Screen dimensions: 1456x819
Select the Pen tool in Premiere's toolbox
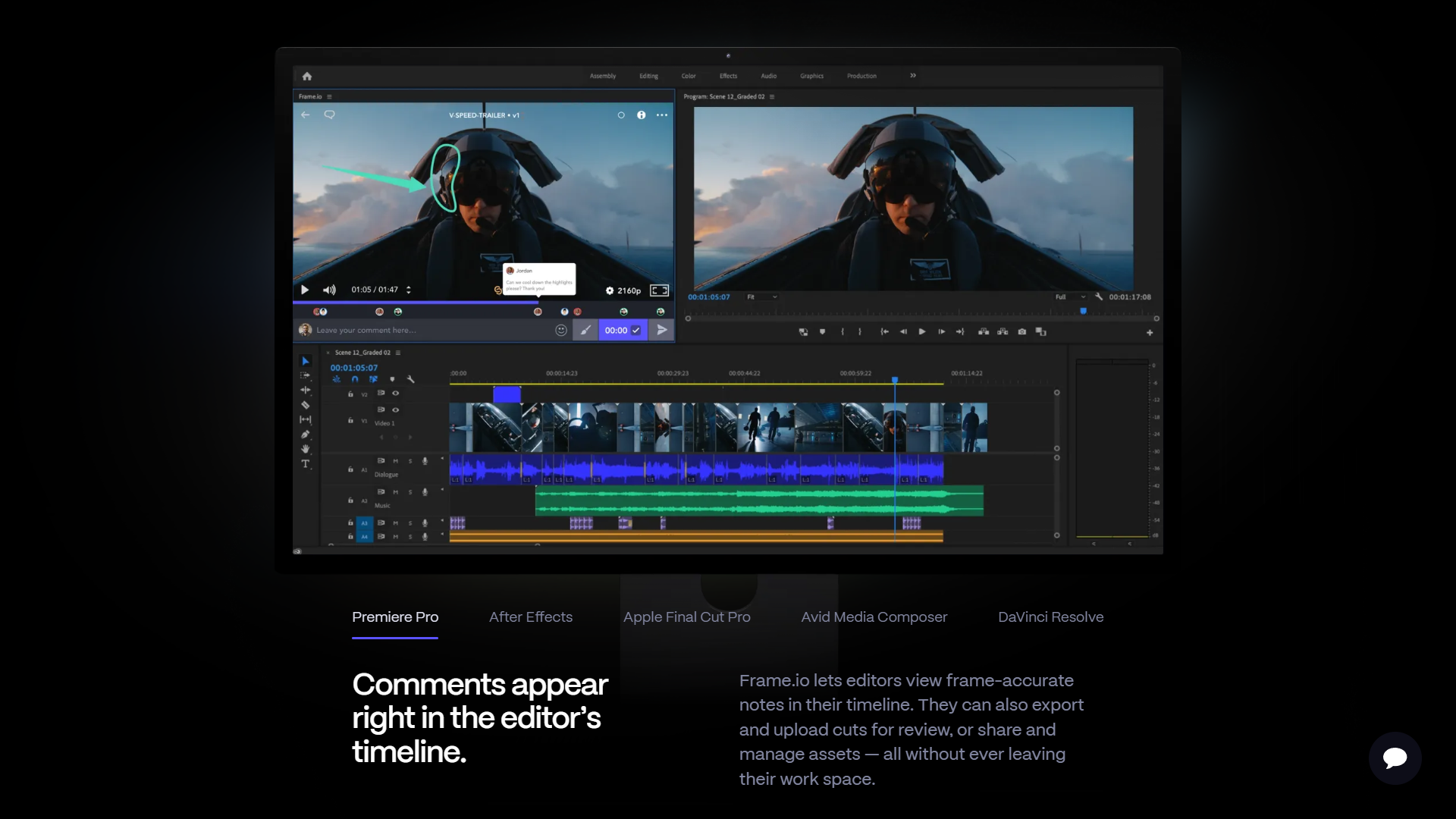[x=306, y=435]
